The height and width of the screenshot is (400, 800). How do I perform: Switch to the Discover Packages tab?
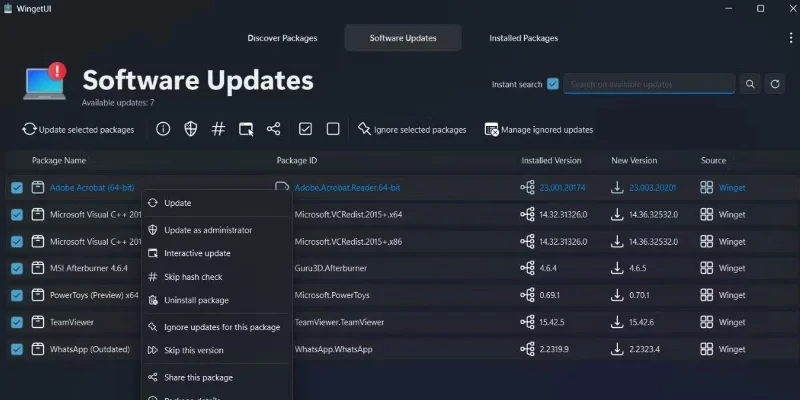tap(282, 38)
